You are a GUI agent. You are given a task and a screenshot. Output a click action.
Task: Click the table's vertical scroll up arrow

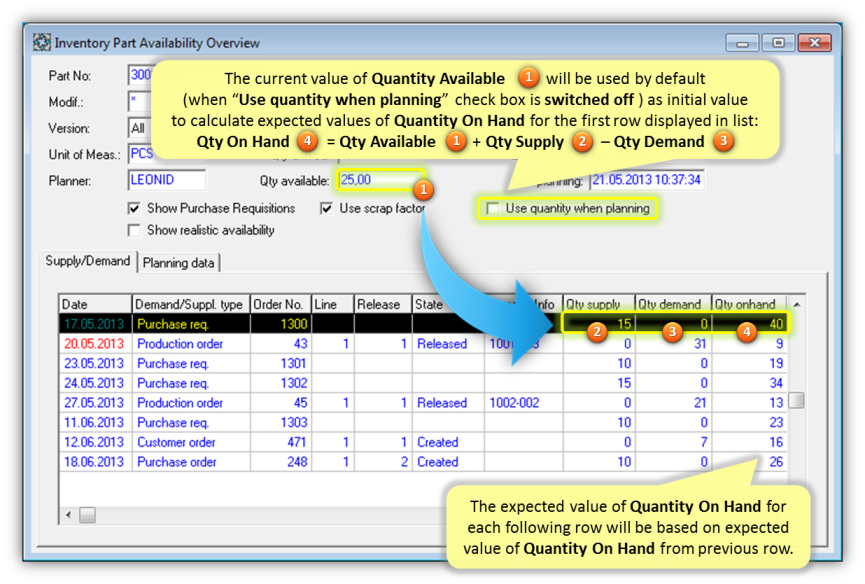(x=797, y=304)
